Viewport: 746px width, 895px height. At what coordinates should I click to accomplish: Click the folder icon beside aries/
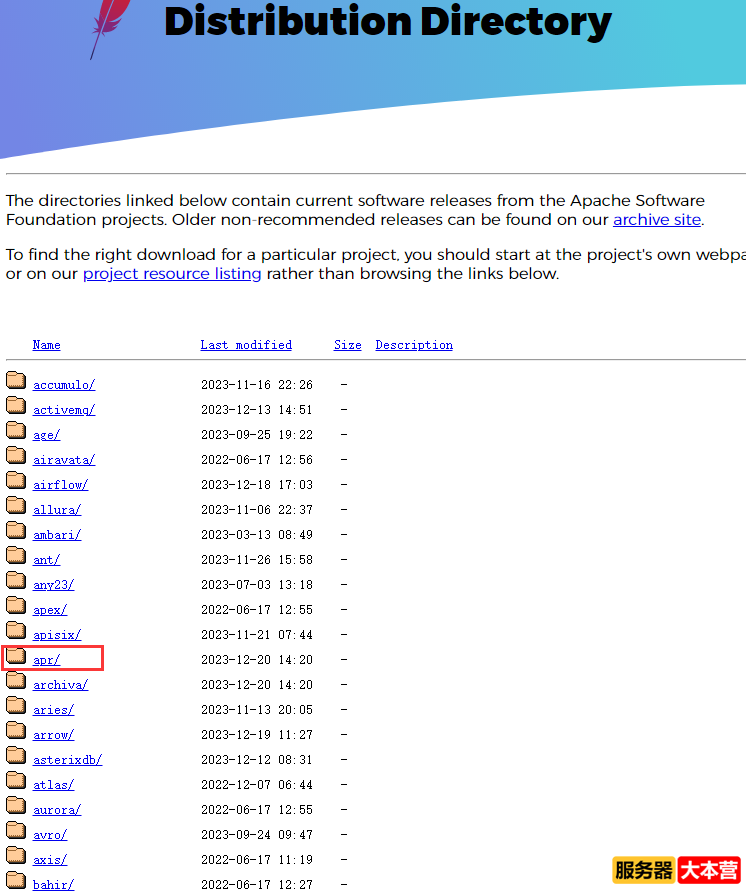coord(16,705)
